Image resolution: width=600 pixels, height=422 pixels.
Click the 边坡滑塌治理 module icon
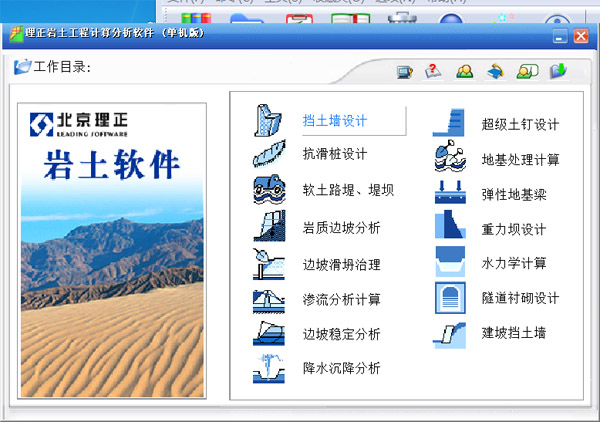coord(269,264)
